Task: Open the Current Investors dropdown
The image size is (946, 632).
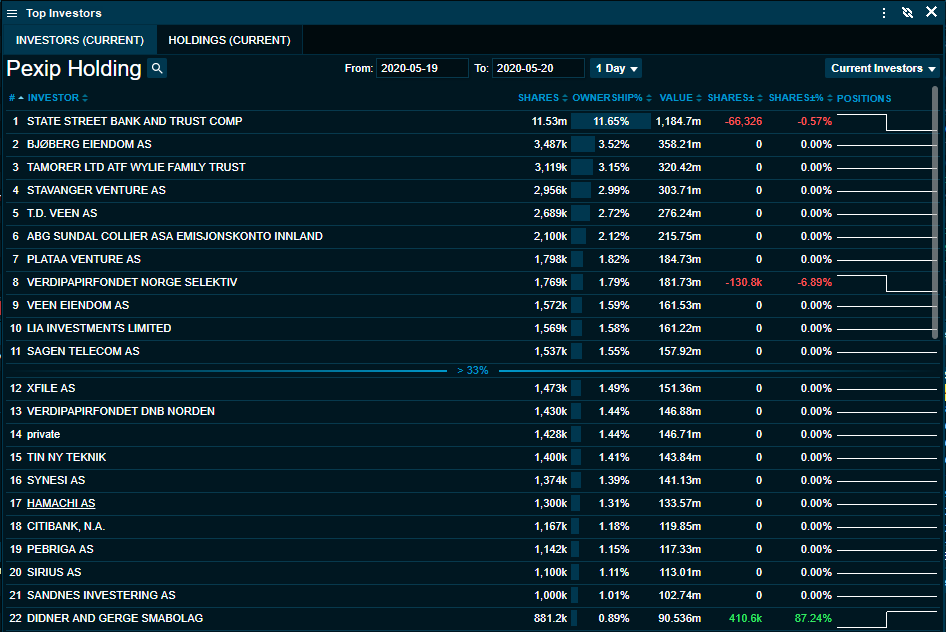Action: (x=882, y=68)
